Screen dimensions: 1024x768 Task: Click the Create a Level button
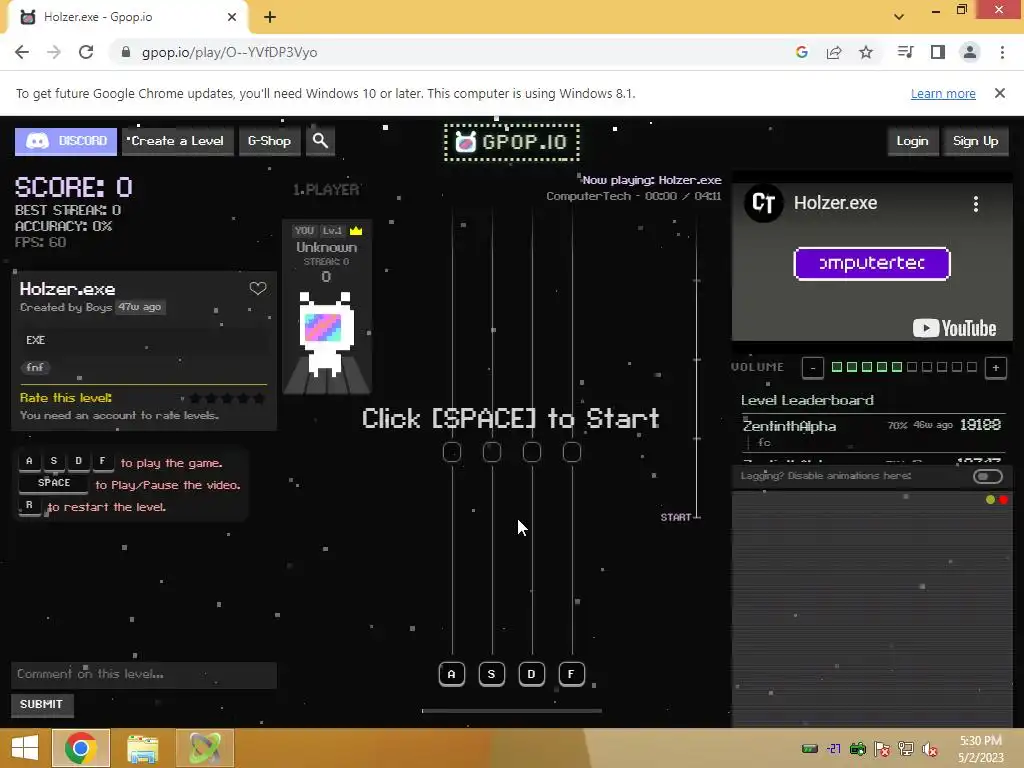tap(178, 141)
